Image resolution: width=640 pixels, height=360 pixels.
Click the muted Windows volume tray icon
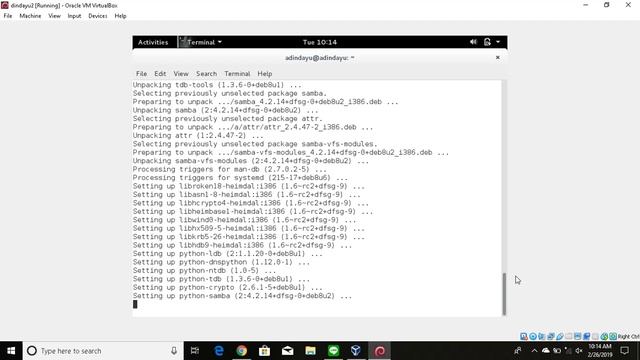click(x=579, y=350)
